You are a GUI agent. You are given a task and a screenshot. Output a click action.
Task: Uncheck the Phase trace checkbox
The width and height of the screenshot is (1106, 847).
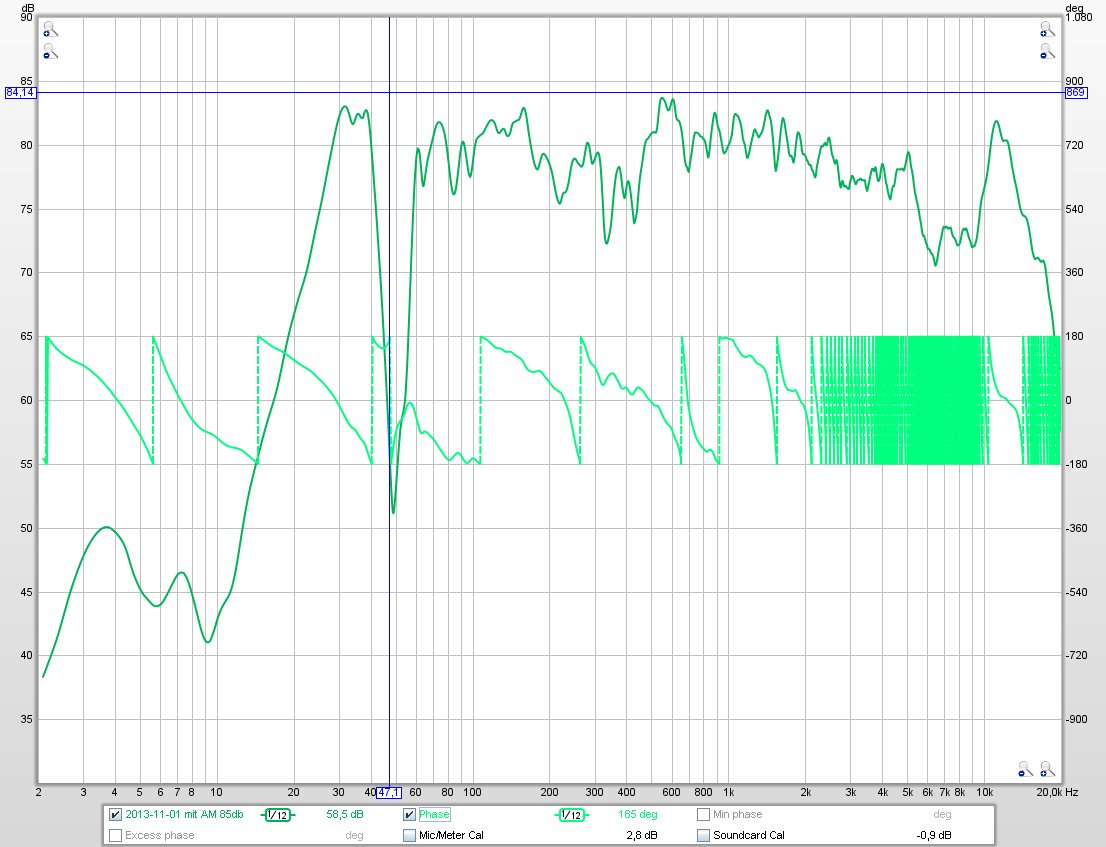[x=409, y=815]
